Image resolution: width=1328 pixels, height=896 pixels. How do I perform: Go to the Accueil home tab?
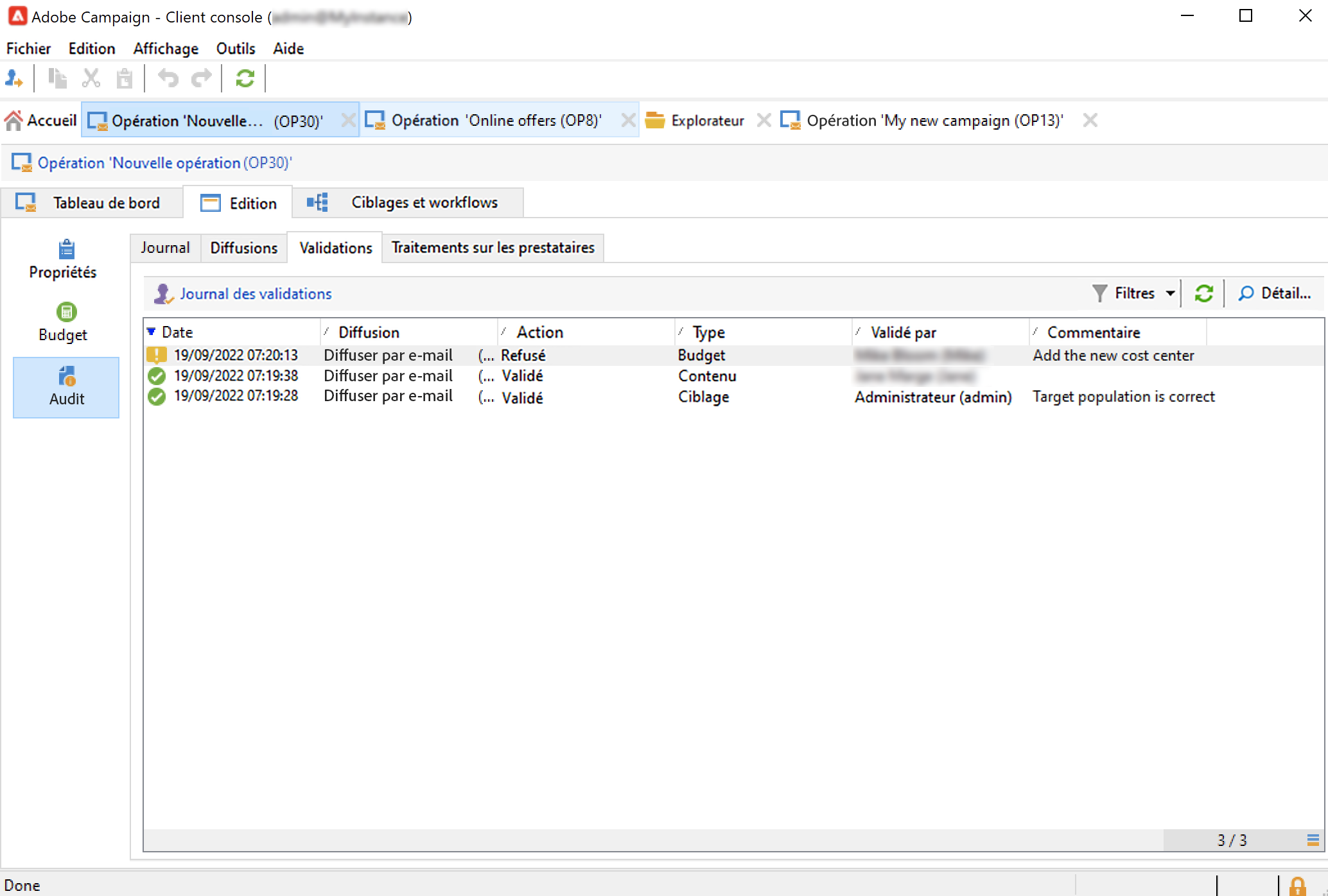click(x=41, y=120)
